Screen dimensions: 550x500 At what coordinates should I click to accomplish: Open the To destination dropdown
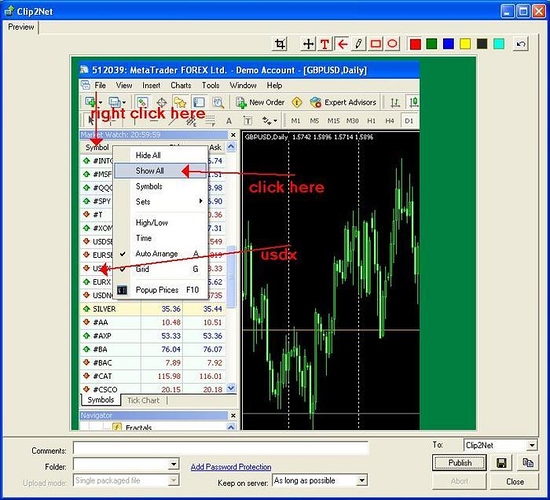click(532, 445)
